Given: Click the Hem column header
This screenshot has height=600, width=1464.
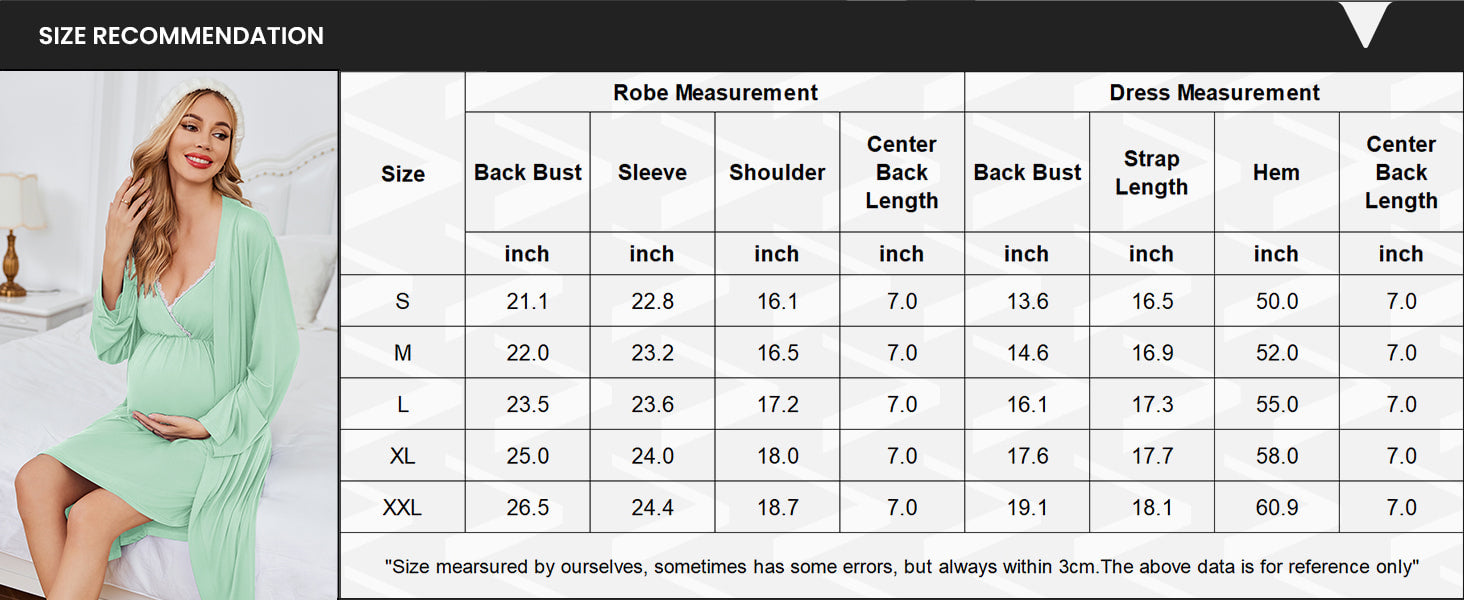Looking at the screenshot, I should coord(1276,172).
